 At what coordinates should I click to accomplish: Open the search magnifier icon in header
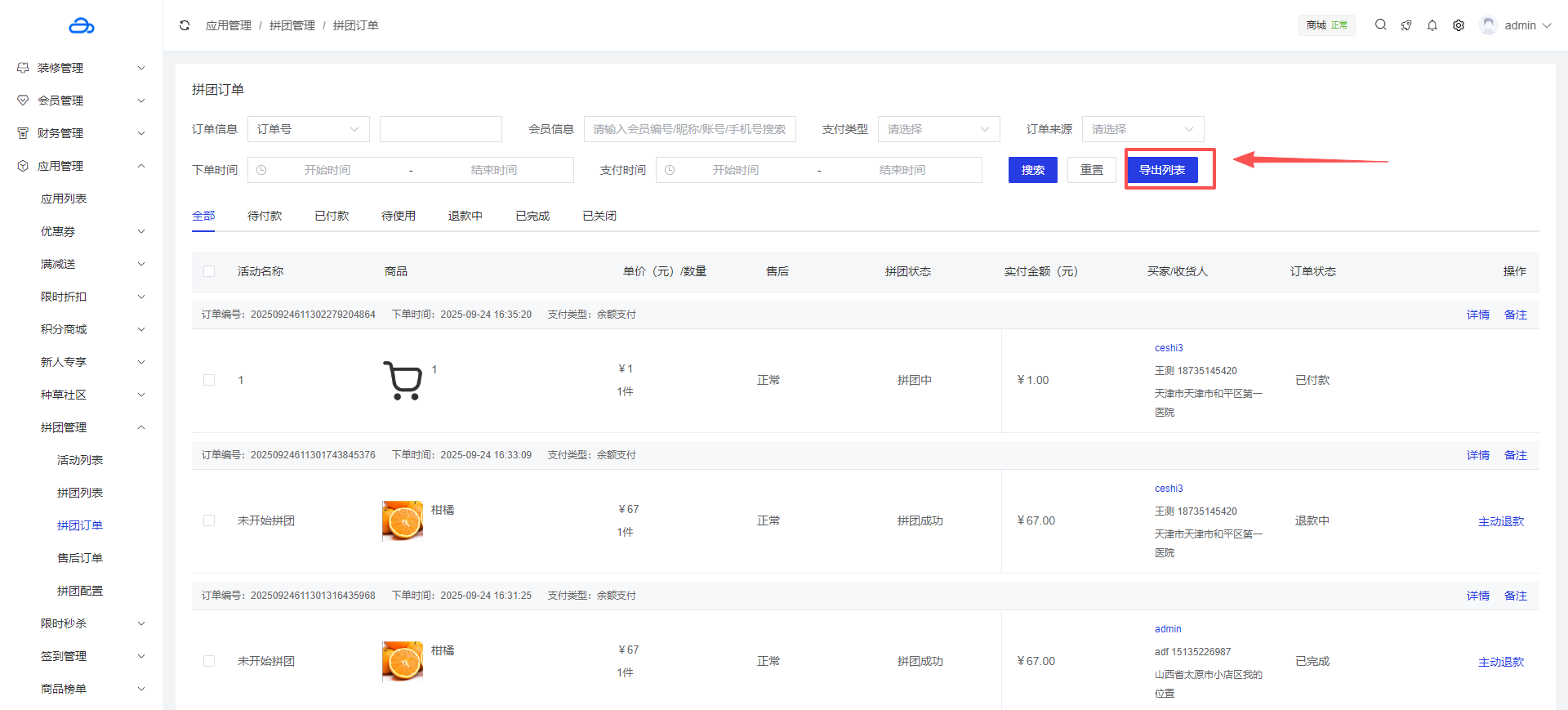coord(1380,25)
